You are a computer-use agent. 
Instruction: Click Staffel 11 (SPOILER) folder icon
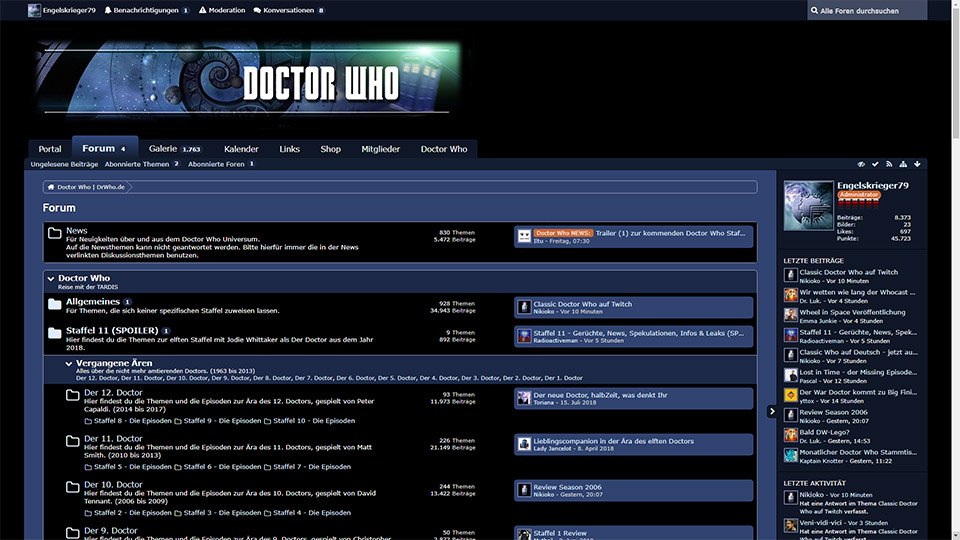coord(54,332)
